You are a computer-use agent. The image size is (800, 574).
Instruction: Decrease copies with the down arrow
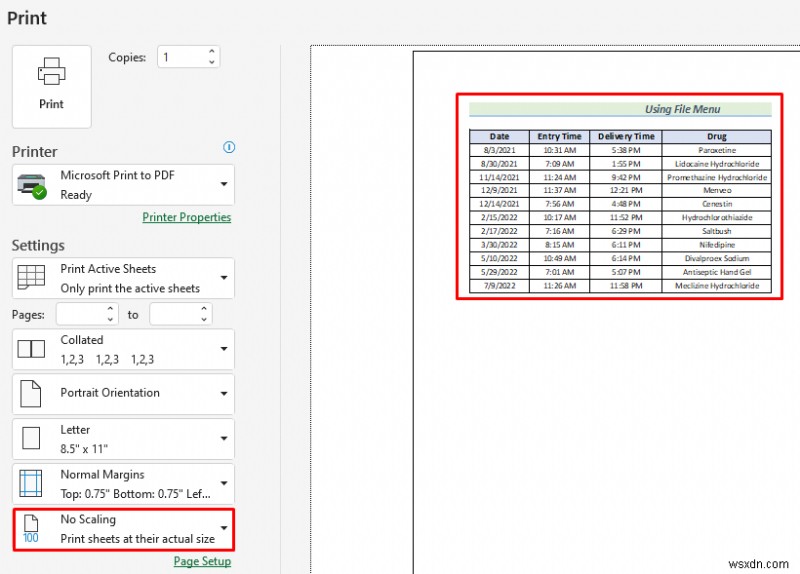click(x=212, y=62)
